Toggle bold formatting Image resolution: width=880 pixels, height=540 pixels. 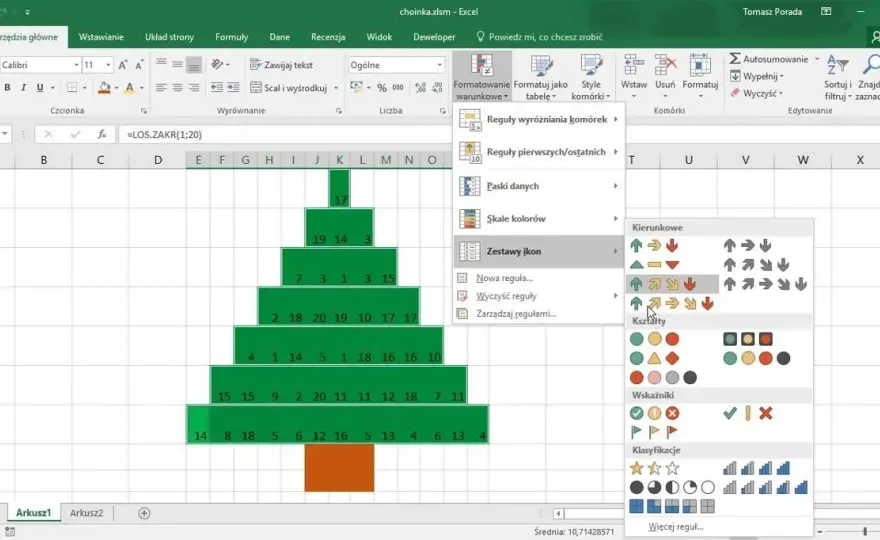pyautogui.click(x=7, y=88)
